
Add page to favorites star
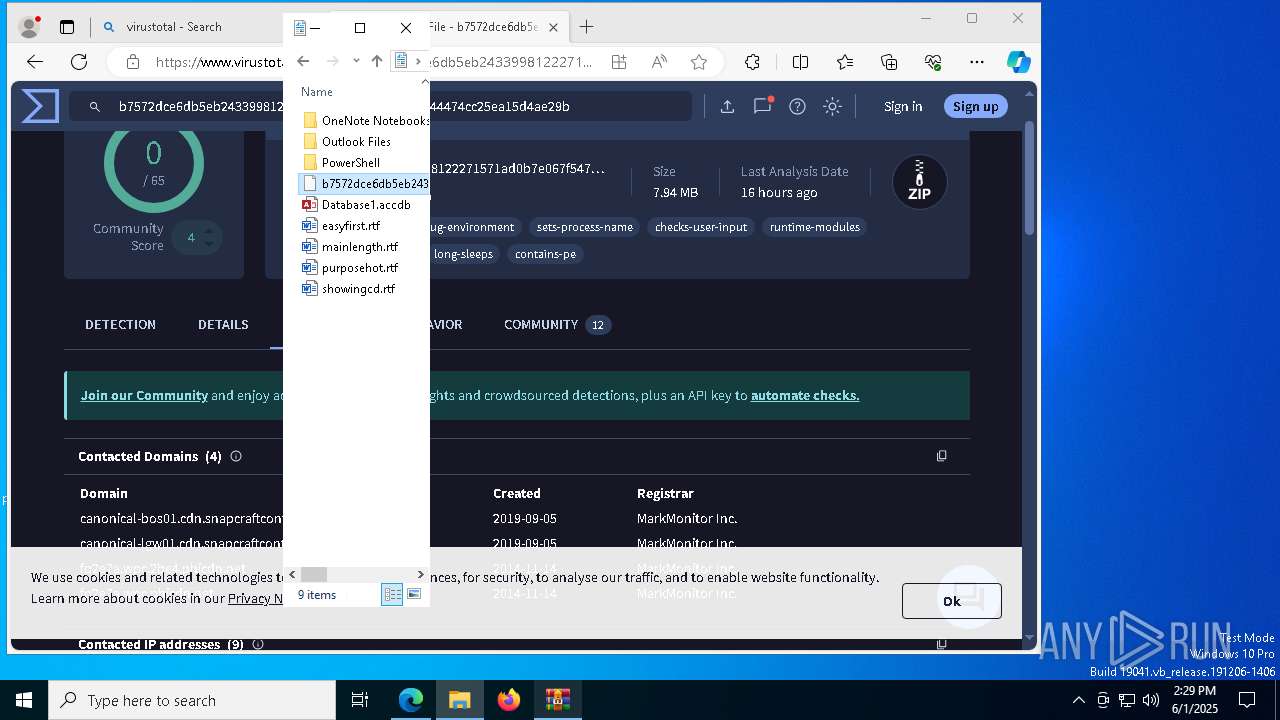coord(699,62)
